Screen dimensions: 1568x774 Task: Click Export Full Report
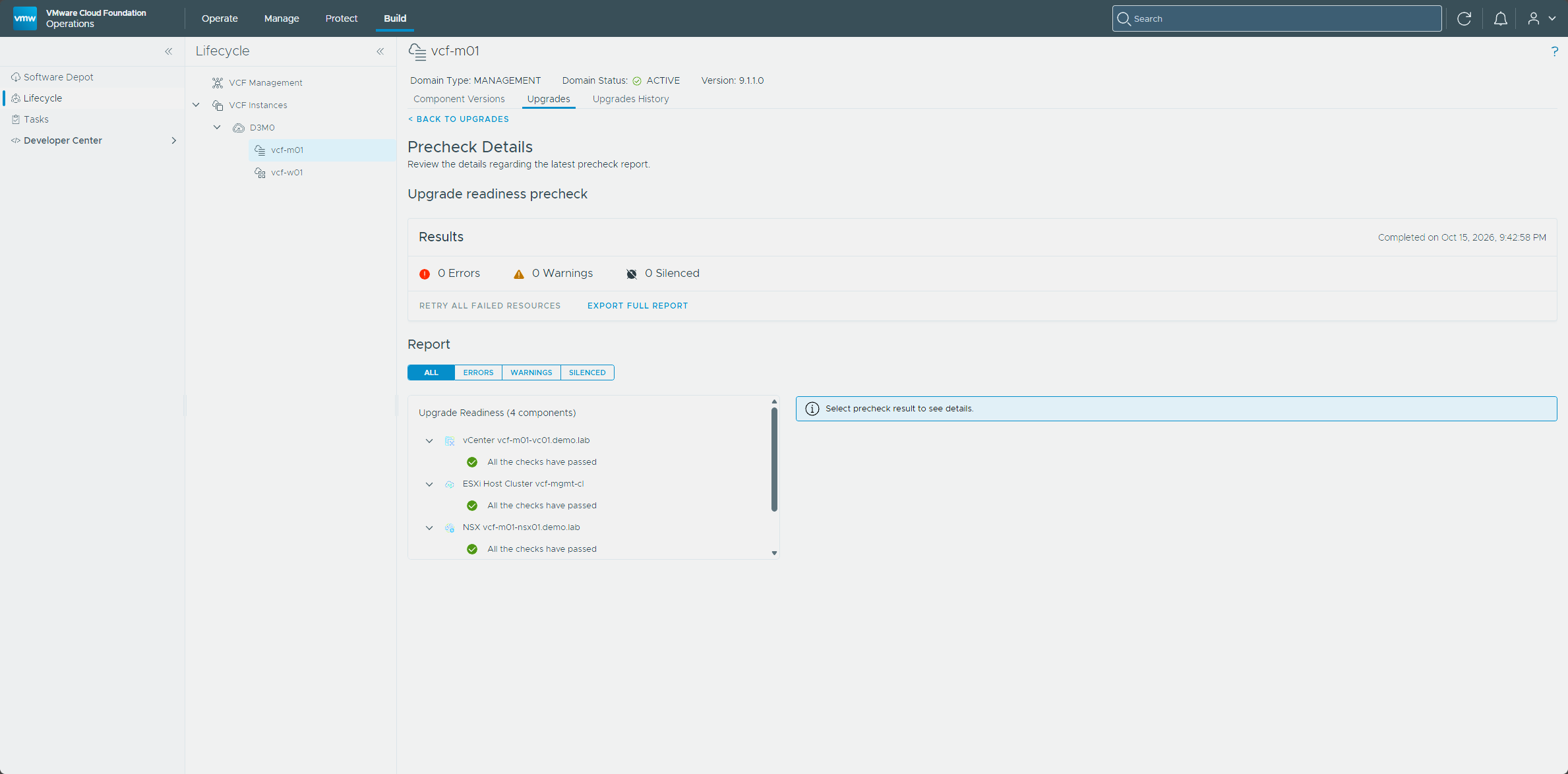pos(638,306)
